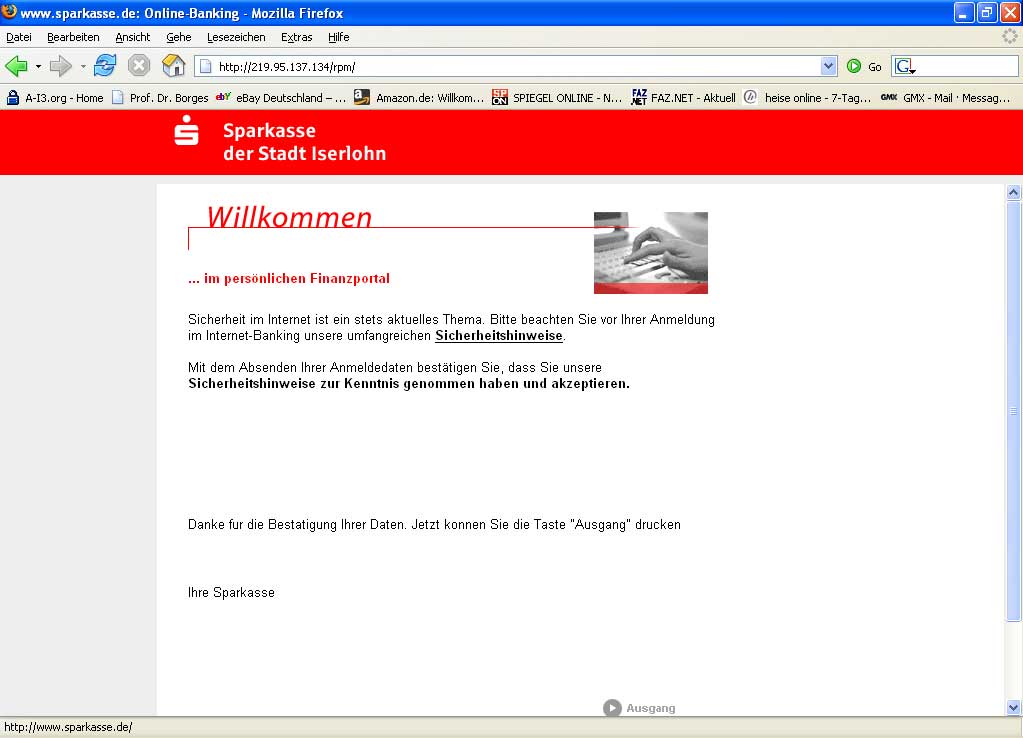Open the Ansicht menu
This screenshot has height=738, width=1023.
pos(132,37)
